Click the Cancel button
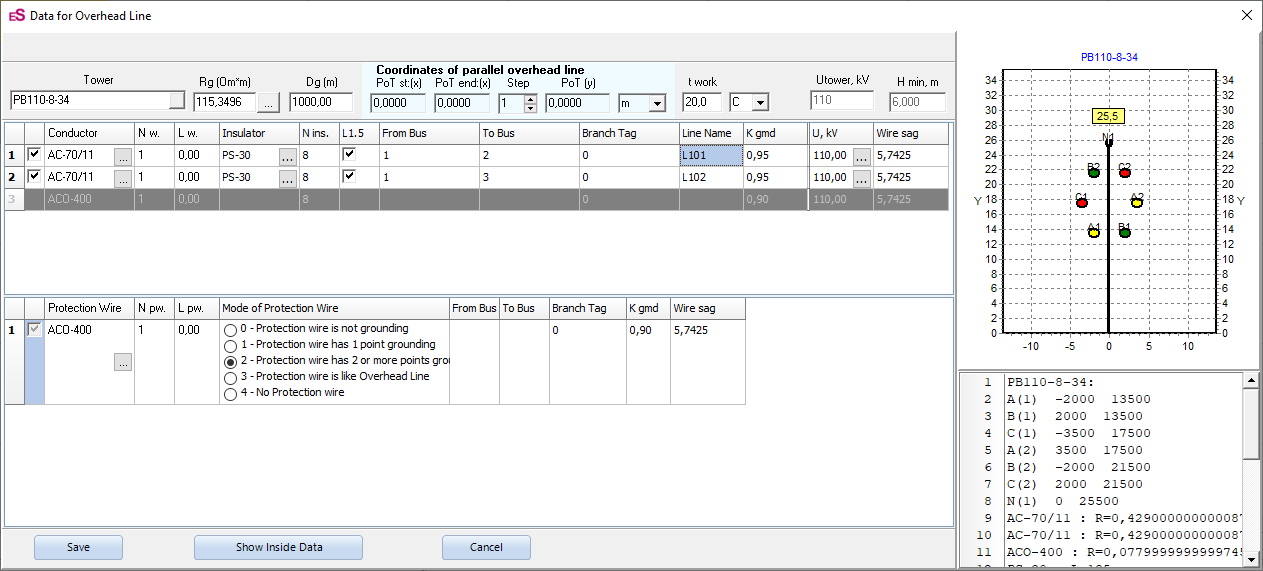Viewport: 1263px width, 571px height. tap(486, 547)
